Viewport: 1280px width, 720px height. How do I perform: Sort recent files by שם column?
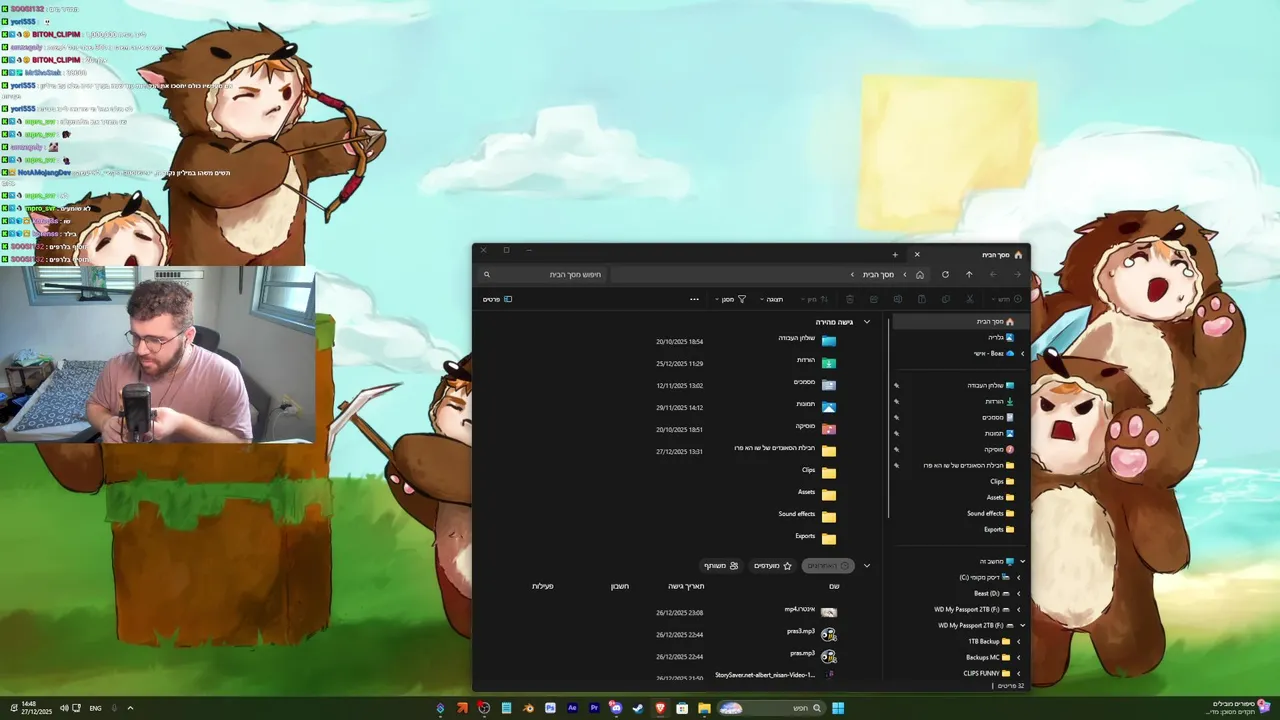(x=834, y=586)
